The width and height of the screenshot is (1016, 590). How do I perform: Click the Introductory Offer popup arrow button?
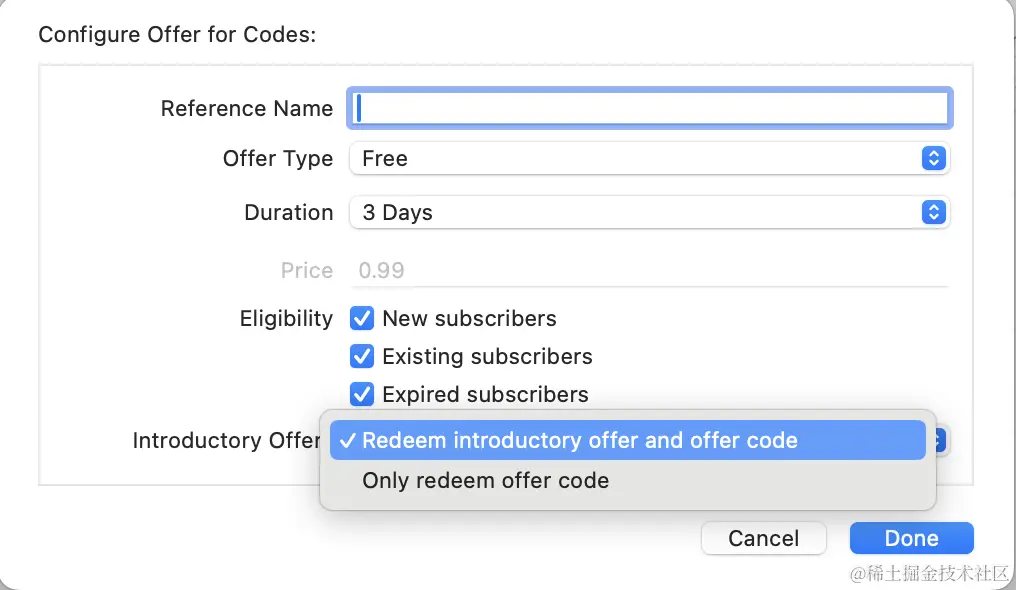point(942,440)
